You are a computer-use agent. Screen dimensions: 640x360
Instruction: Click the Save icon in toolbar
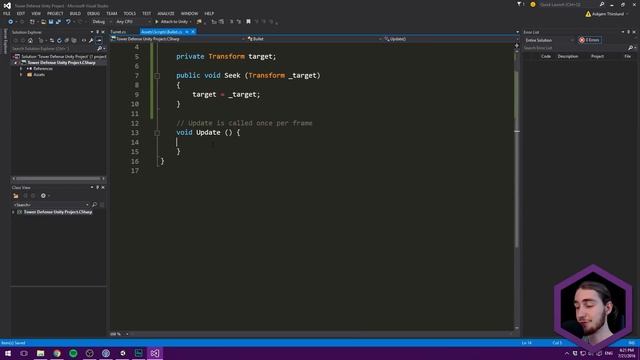pyautogui.click(x=51, y=22)
